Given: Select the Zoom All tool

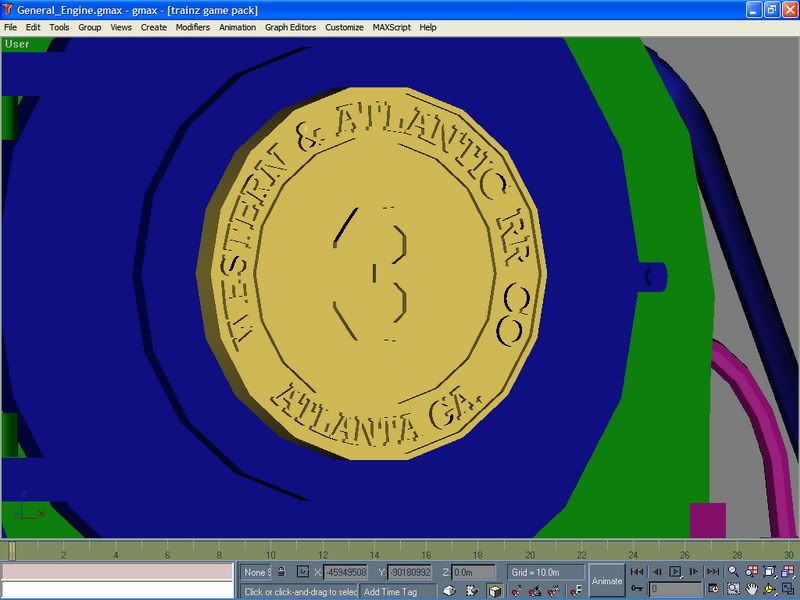Looking at the screenshot, I should click(x=751, y=571).
